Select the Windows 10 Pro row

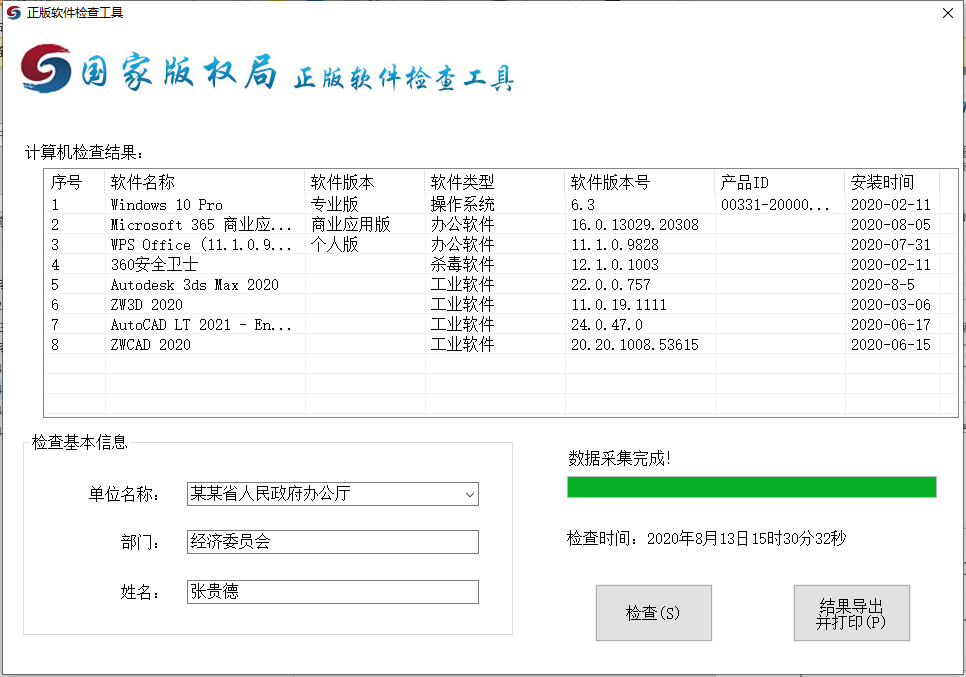click(x=167, y=205)
